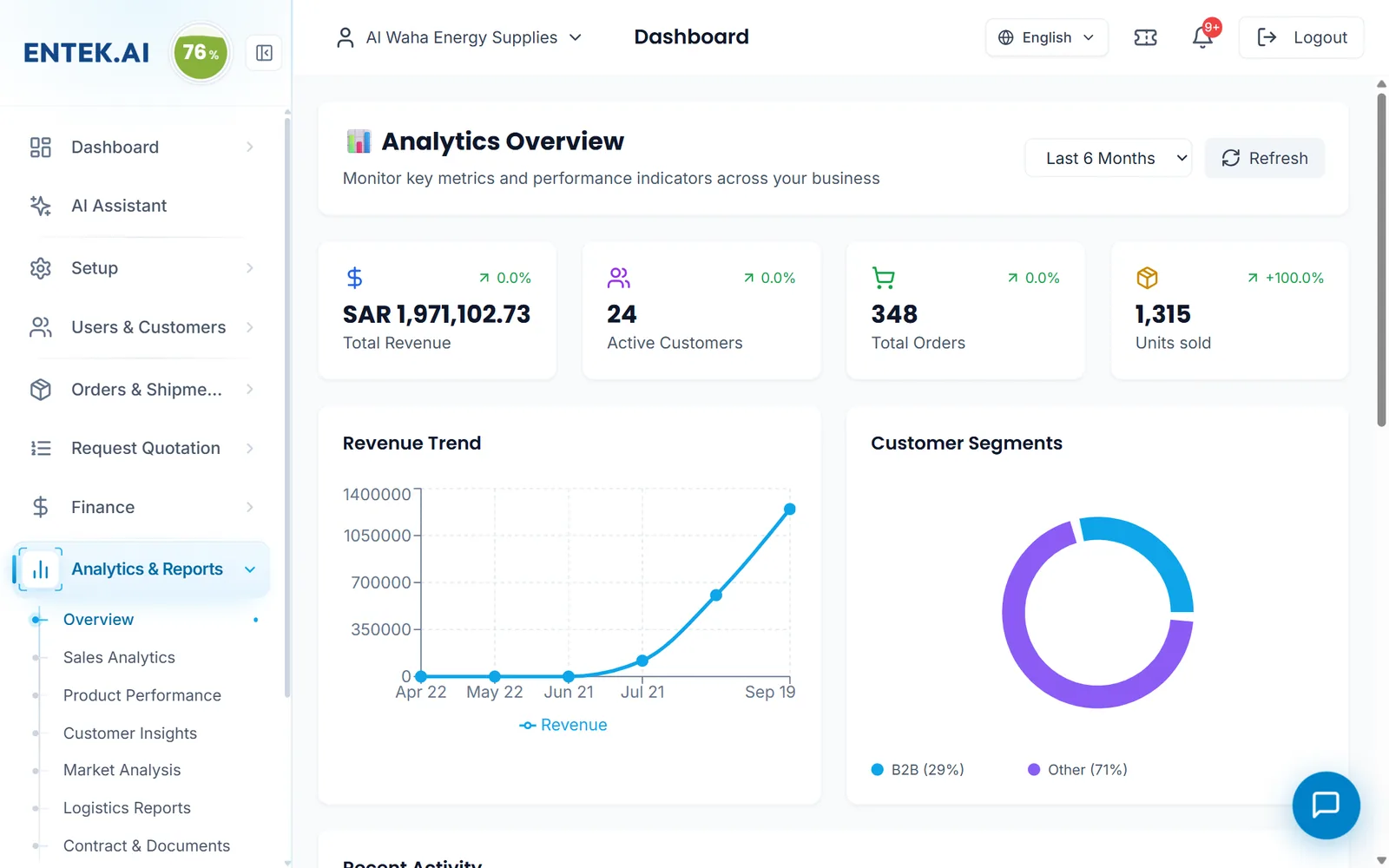Click the Refresh button
Image resolution: width=1389 pixels, height=868 pixels.
point(1265,158)
